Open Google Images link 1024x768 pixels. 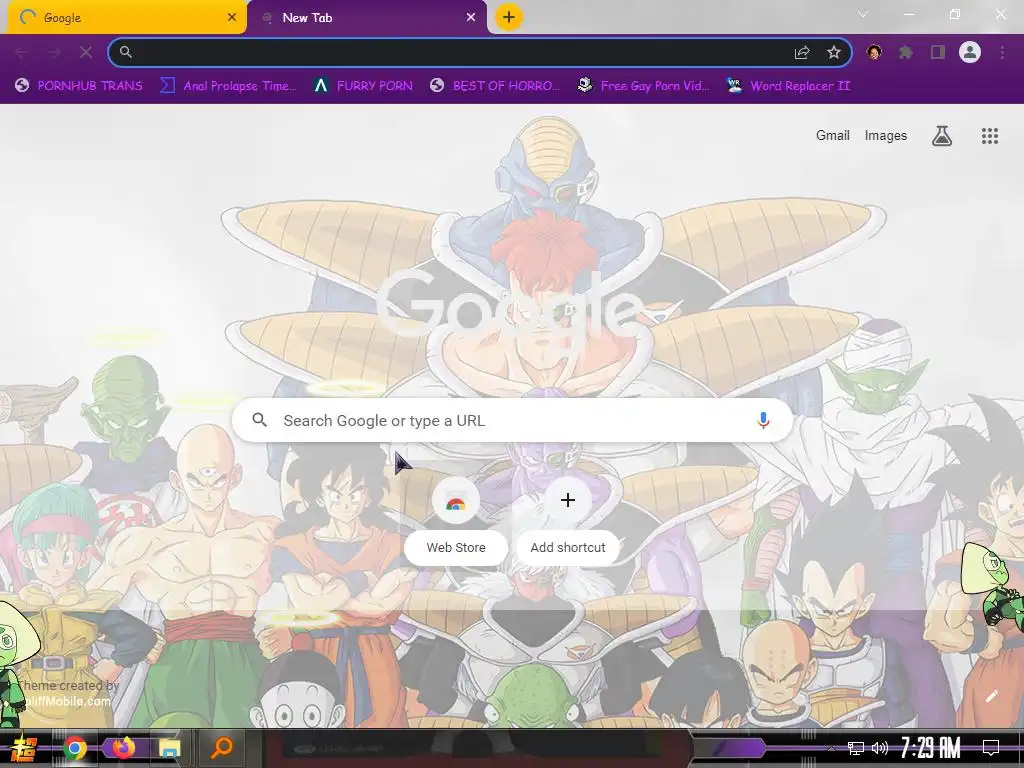[886, 135]
